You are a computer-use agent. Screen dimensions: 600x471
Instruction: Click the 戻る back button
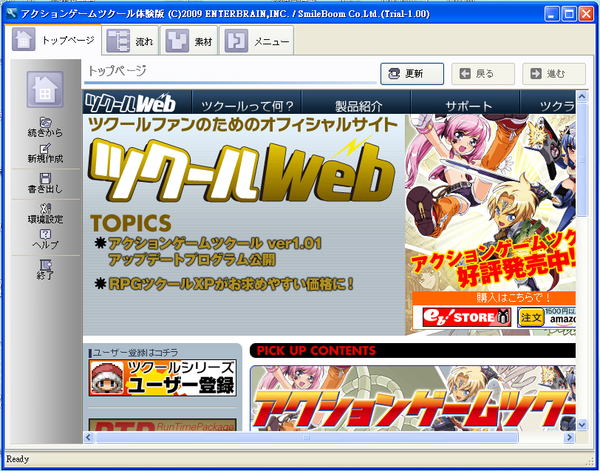[483, 74]
